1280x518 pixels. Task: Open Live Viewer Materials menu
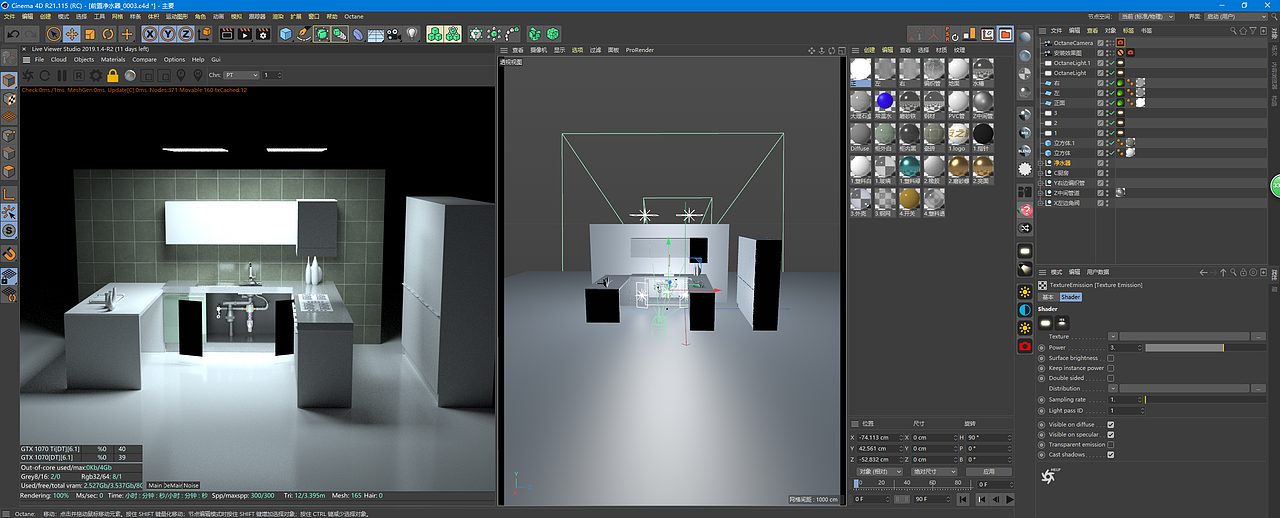point(113,59)
